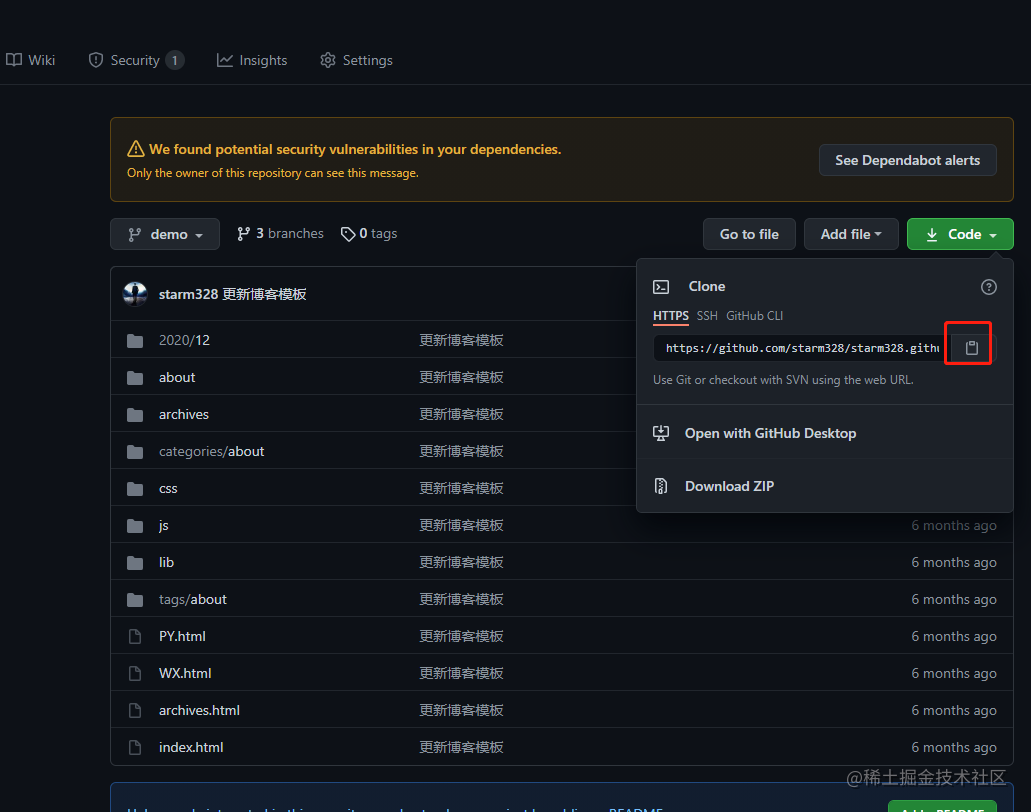Viewport: 1031px width, 812px height.
Task: Click the ZIP file icon
Action: [661, 486]
